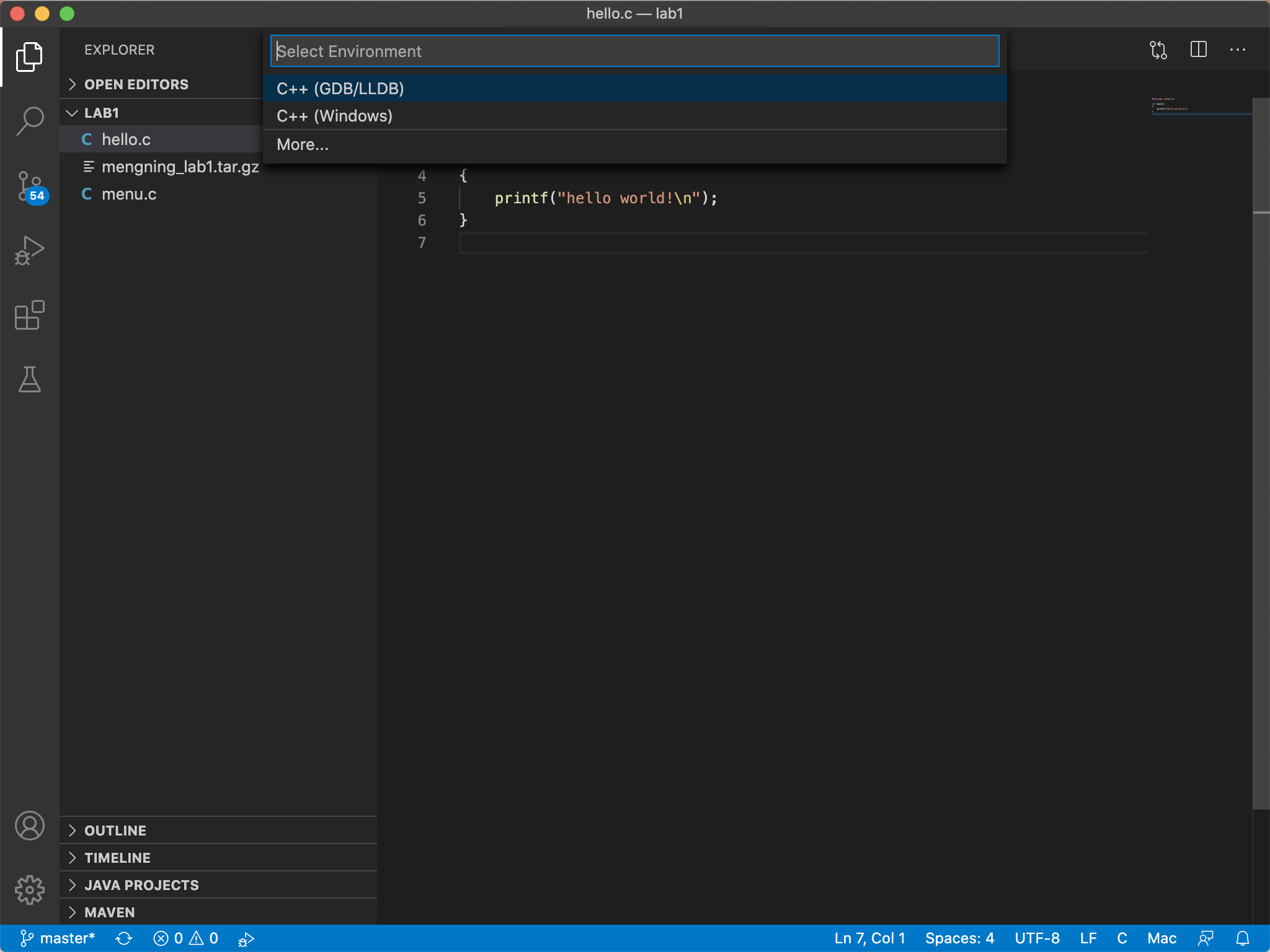Open the Extensions view
1270x952 pixels.
tap(30, 315)
